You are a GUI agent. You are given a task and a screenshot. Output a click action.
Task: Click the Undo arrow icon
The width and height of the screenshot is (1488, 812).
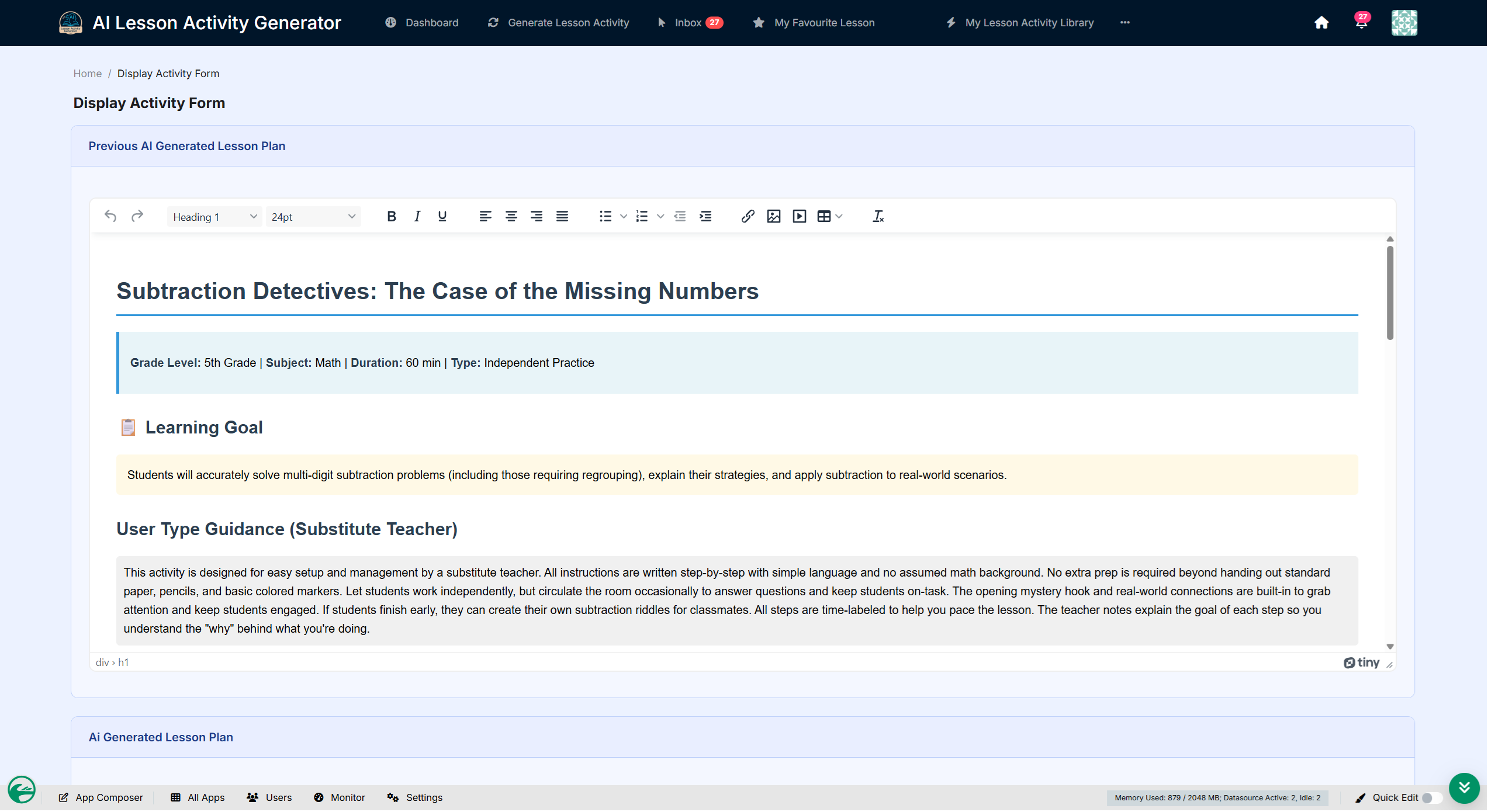coord(110,217)
